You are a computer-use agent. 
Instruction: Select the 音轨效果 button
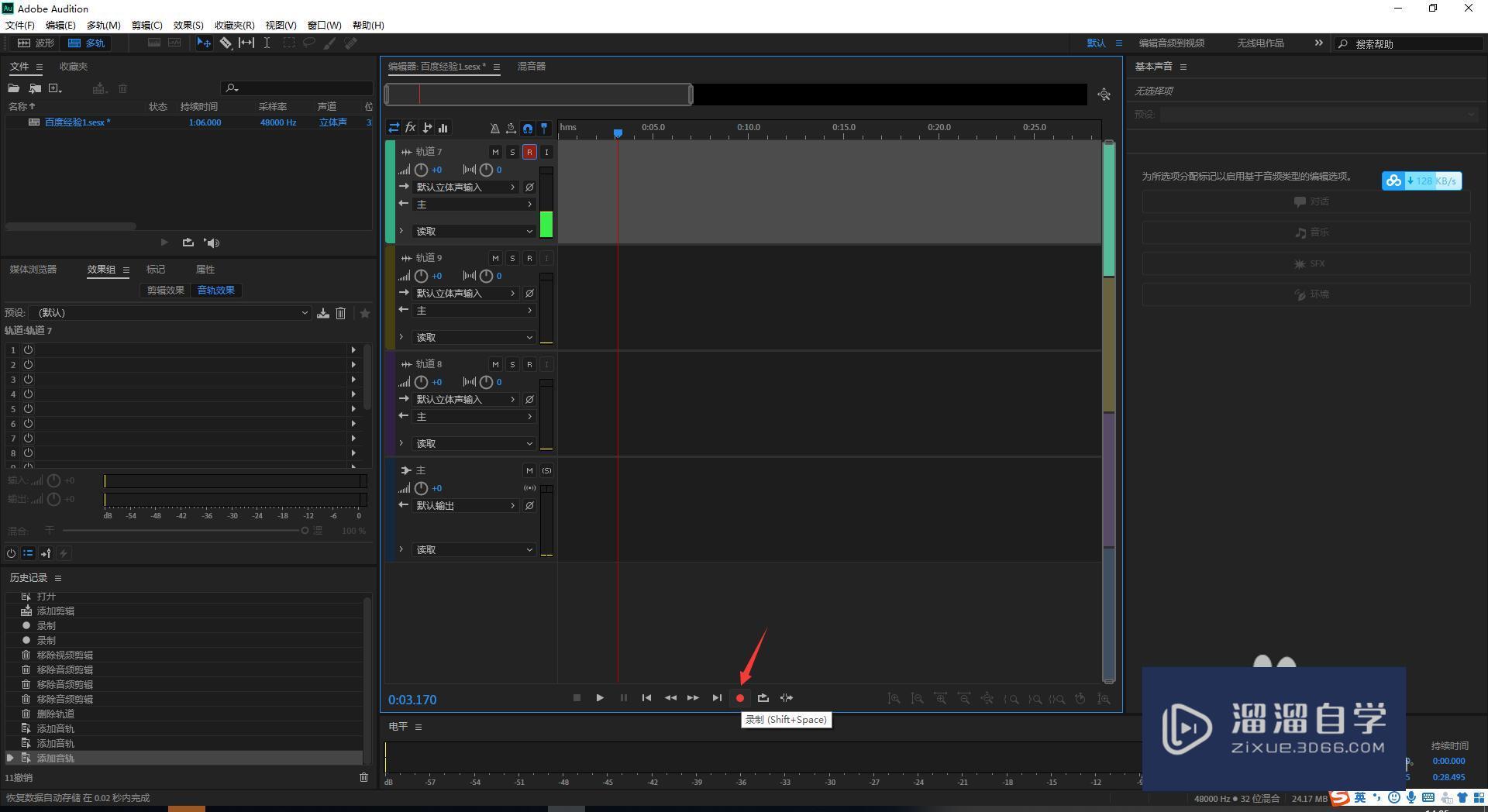(x=216, y=291)
